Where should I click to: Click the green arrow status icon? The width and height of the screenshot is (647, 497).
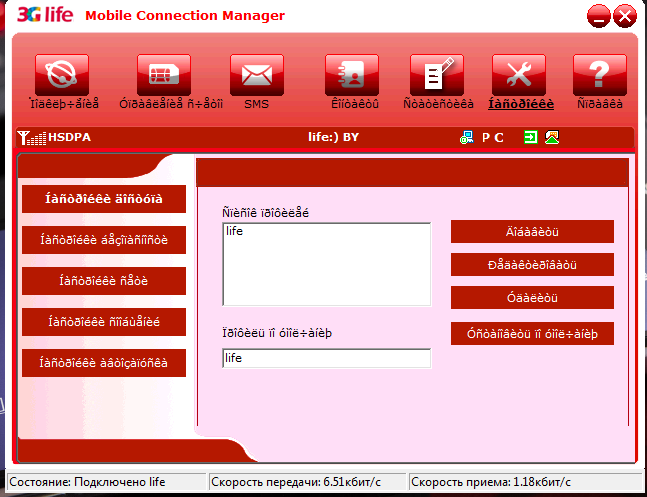click(531, 137)
